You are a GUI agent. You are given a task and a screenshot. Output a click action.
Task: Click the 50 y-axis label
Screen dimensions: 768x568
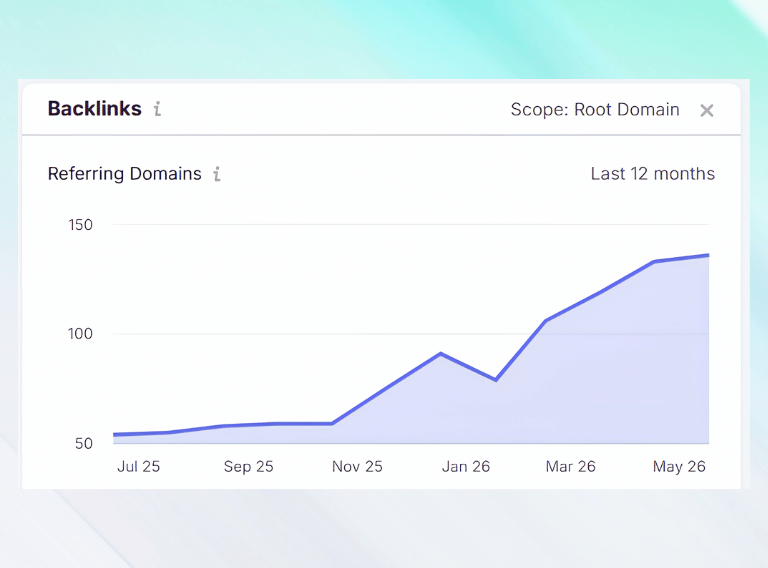point(84,444)
